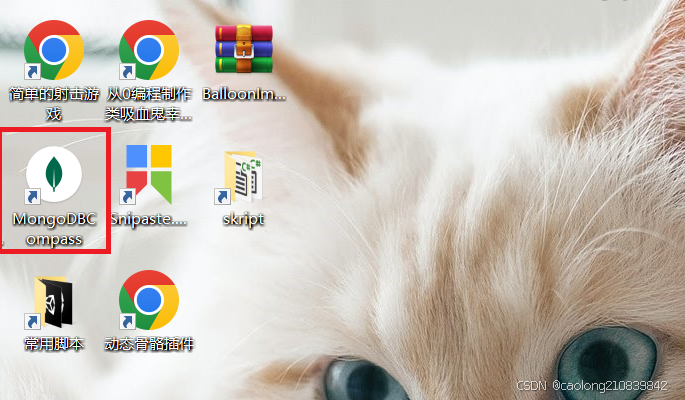Screen dimensions: 685x400
Task: Click the label text "skript"
Action: (243, 219)
